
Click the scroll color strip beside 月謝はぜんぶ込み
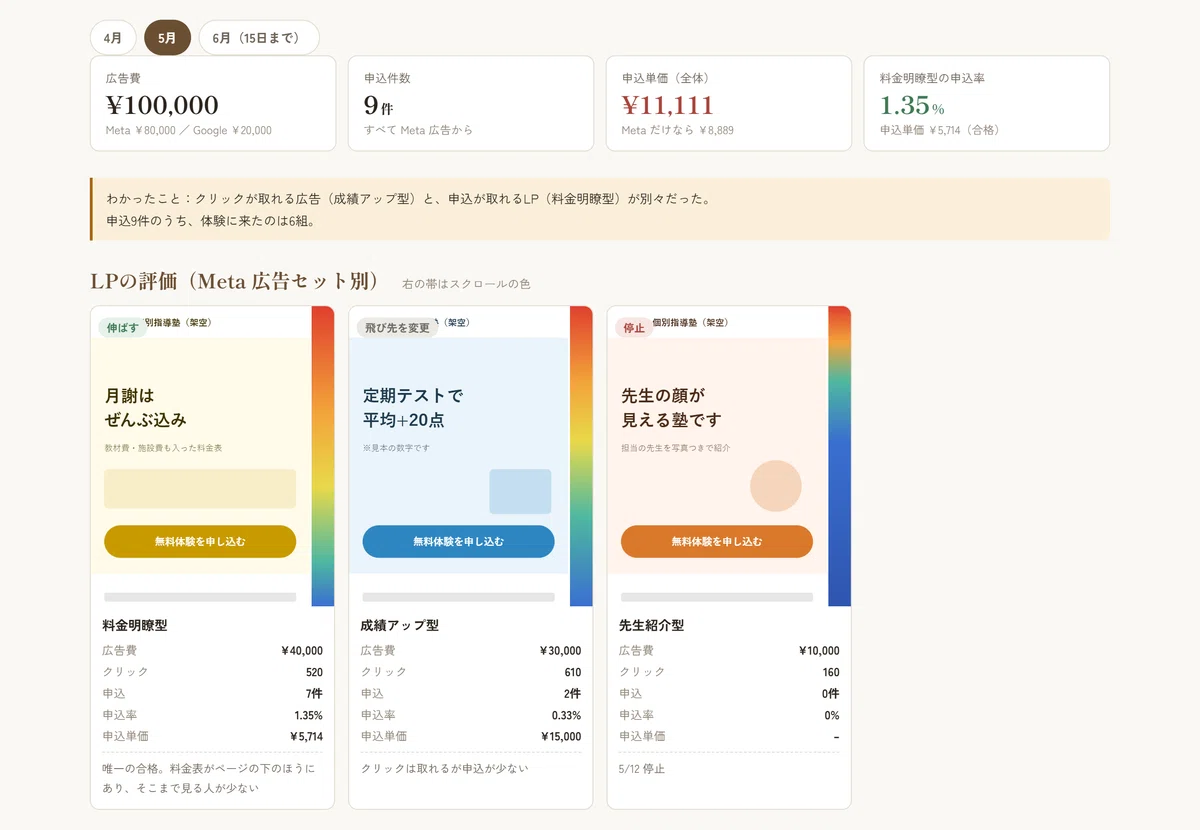[322, 456]
